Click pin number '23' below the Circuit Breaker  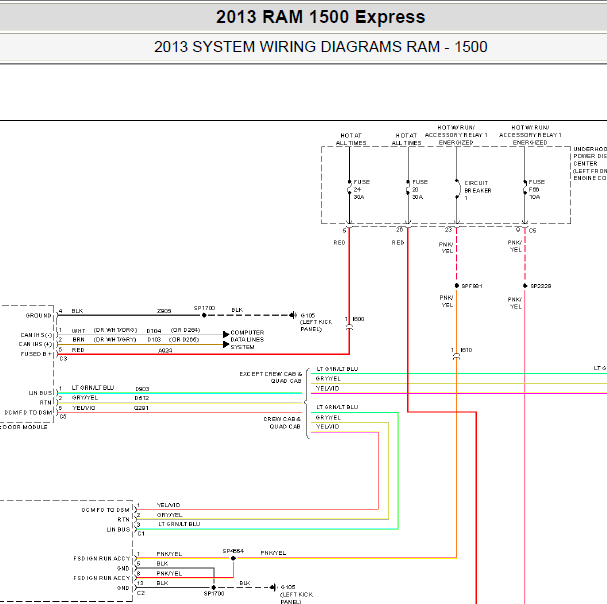(x=448, y=230)
